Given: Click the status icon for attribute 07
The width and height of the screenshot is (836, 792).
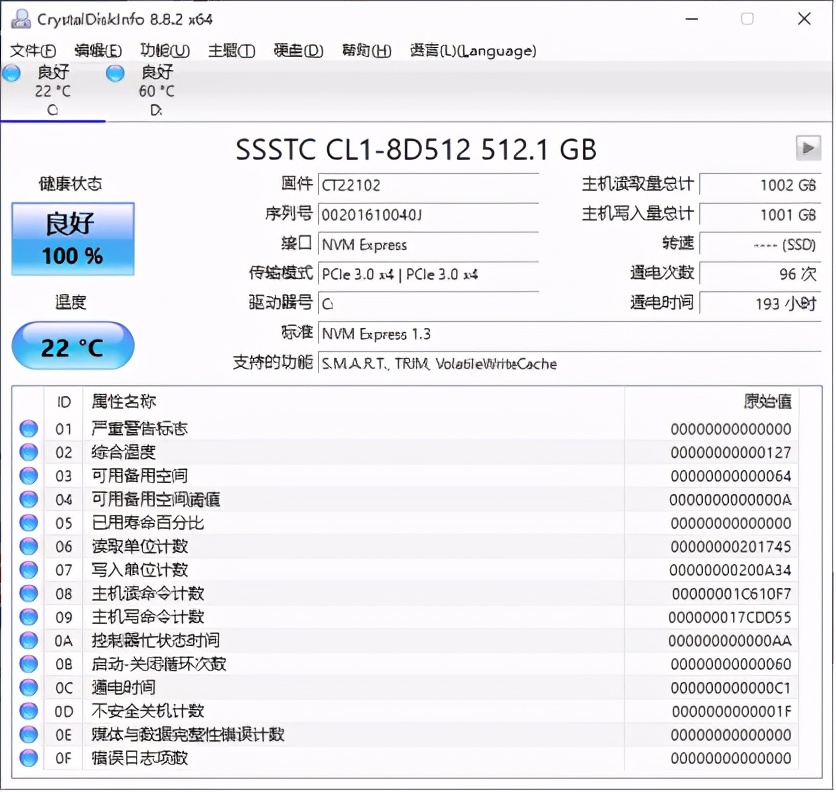Looking at the screenshot, I should point(29,570).
